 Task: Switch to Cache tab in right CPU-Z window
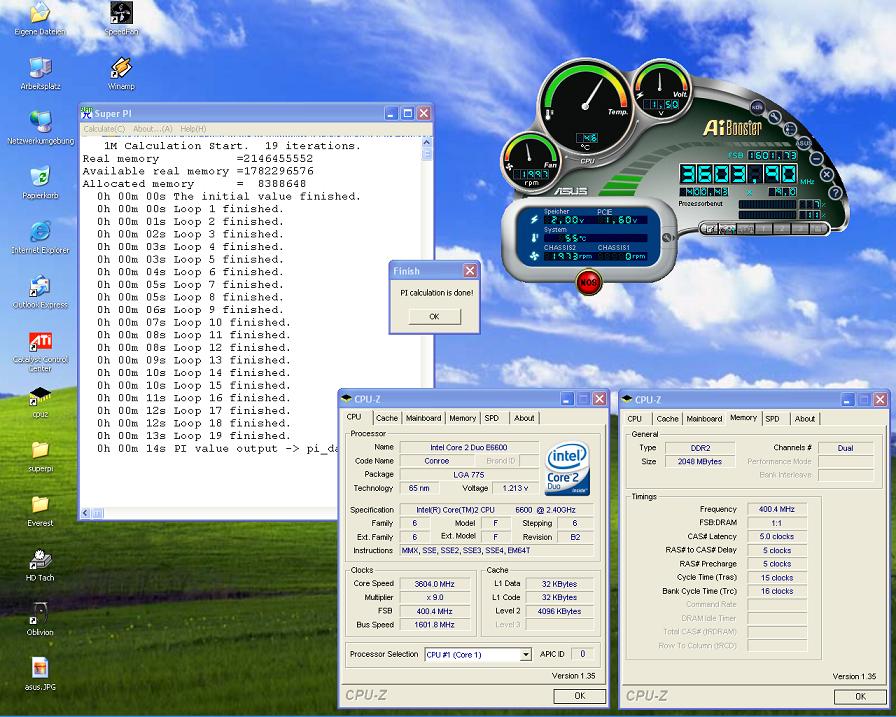click(667, 419)
